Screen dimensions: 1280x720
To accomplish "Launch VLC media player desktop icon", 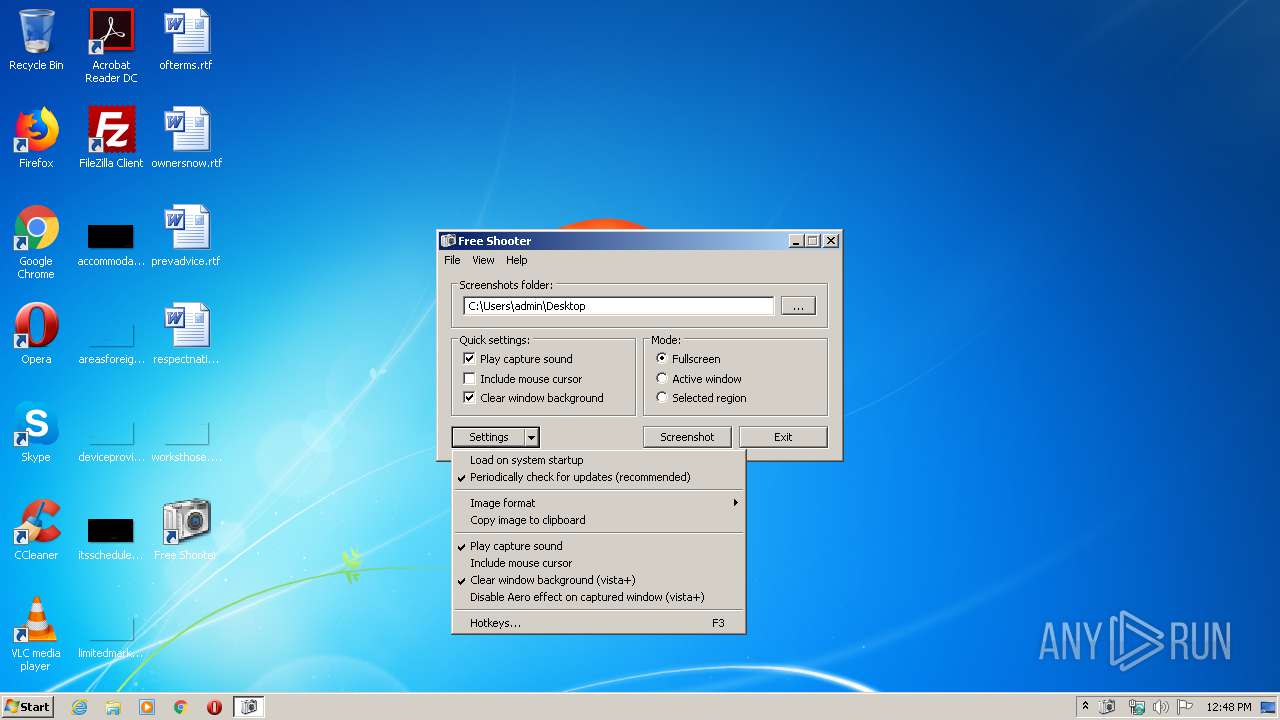I will [36, 634].
